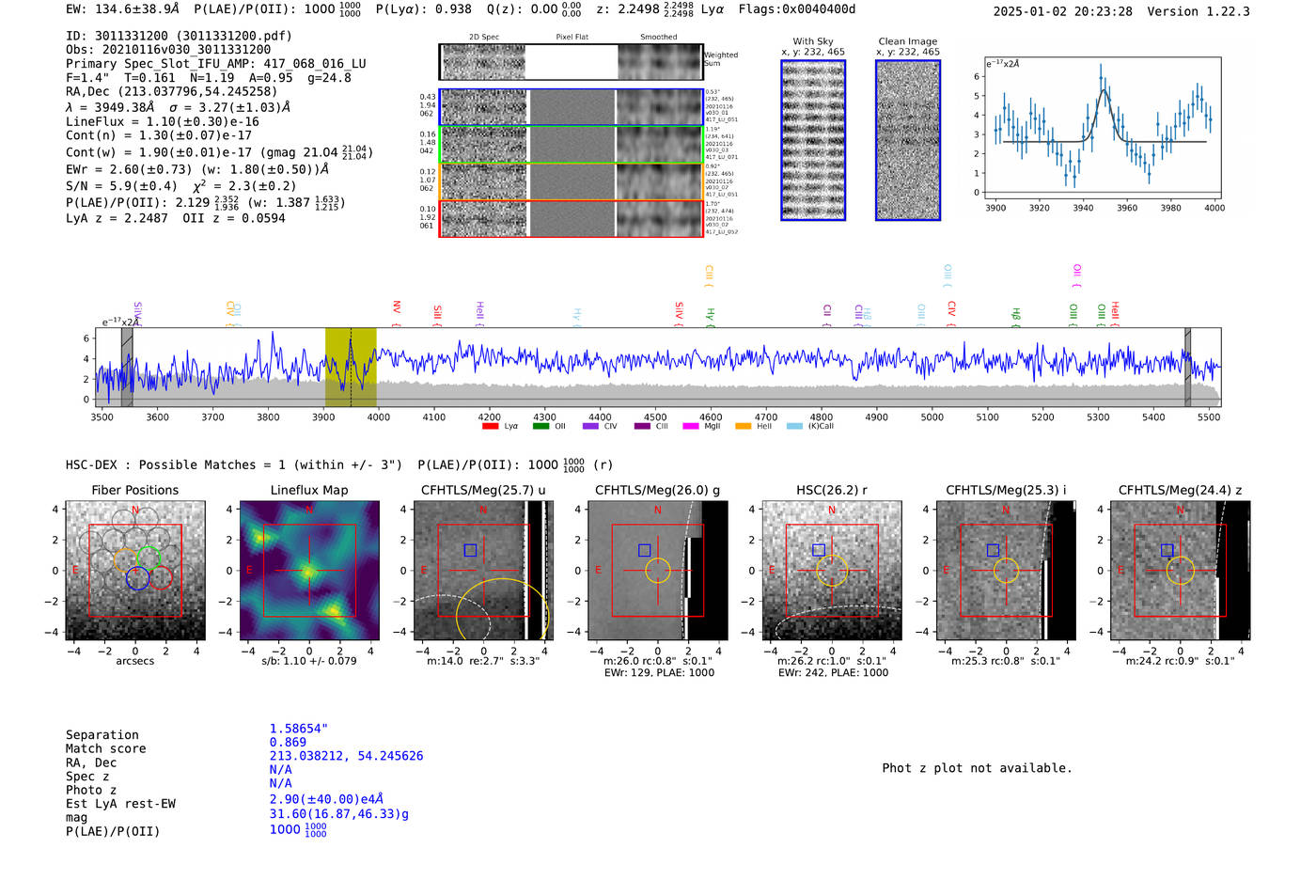Click the EWr: 129, PLAE: 1000 caption
Screen dimensions: 1316x896
point(659,672)
